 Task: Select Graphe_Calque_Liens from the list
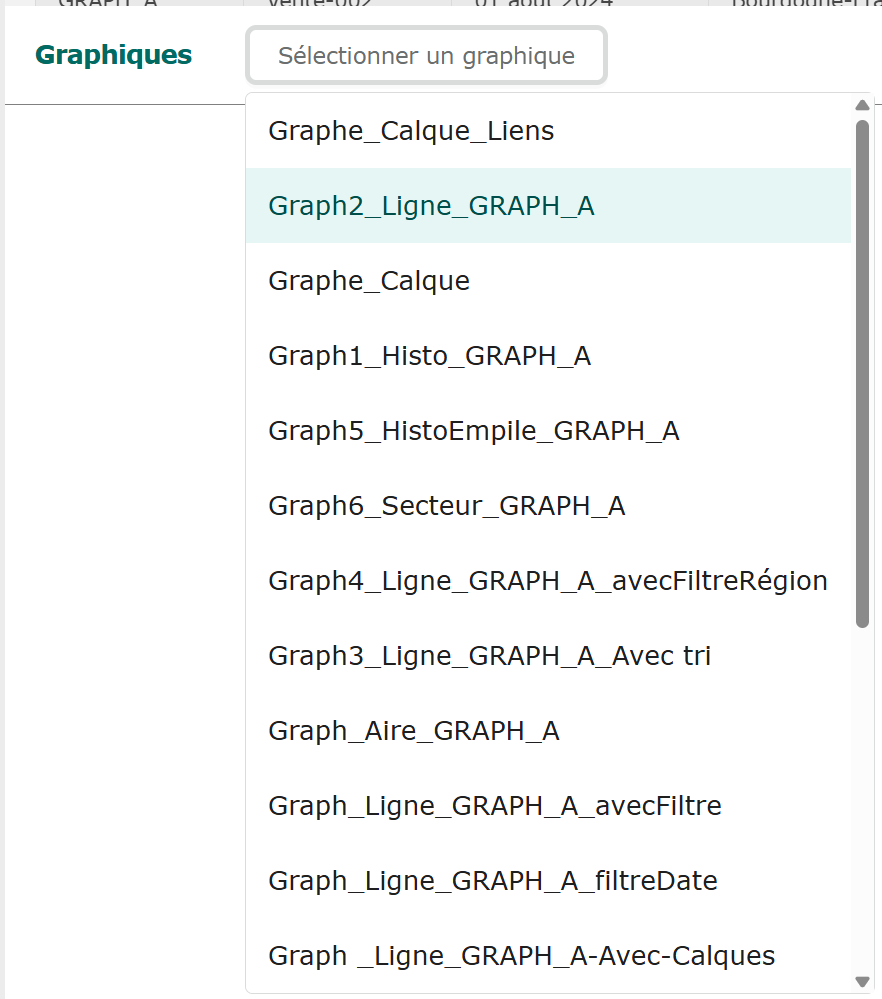pos(411,131)
